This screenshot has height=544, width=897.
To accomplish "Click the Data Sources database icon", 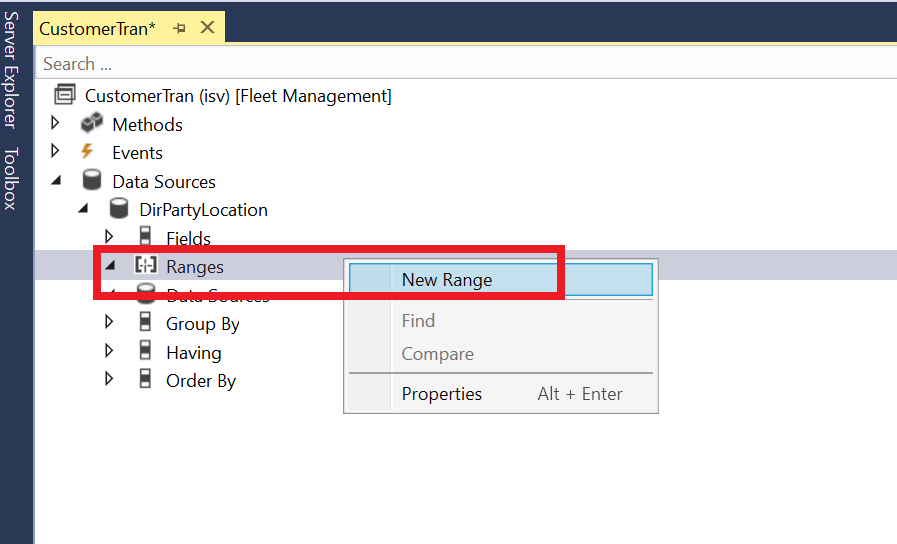I will (92, 181).
